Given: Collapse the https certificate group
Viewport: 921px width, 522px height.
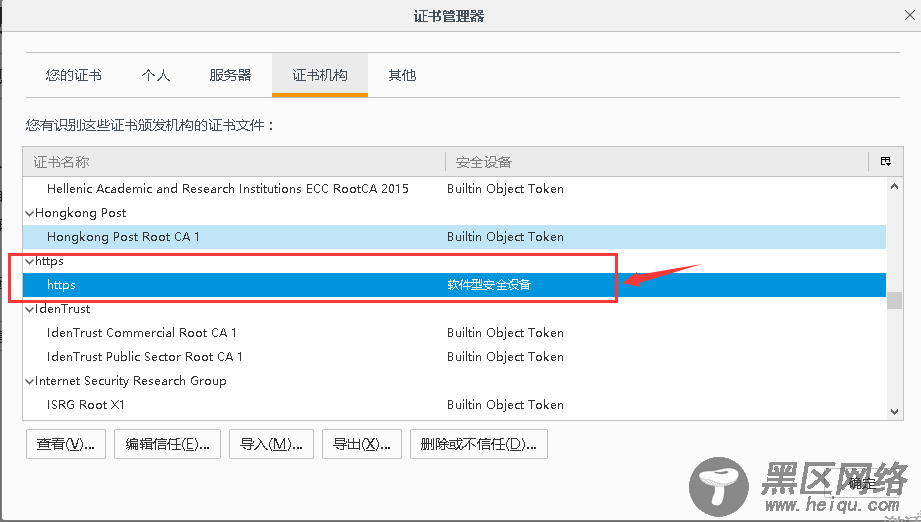Looking at the screenshot, I should 29,261.
